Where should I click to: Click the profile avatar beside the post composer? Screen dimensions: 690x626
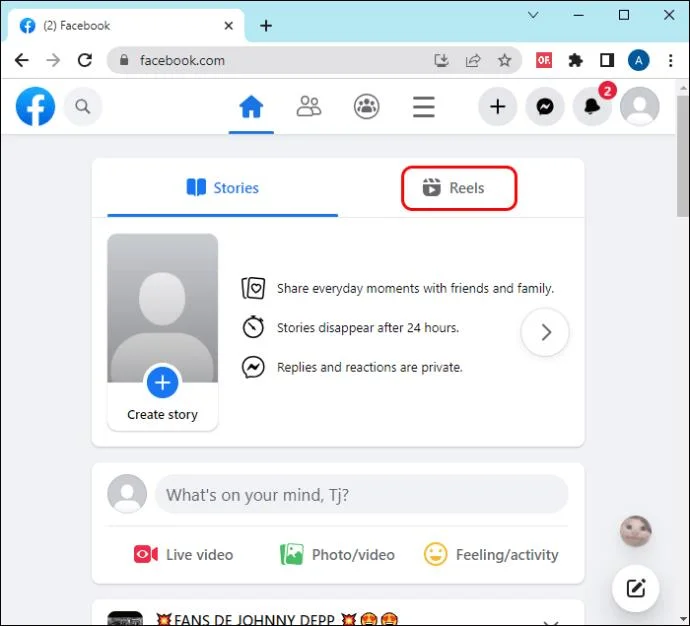point(127,494)
